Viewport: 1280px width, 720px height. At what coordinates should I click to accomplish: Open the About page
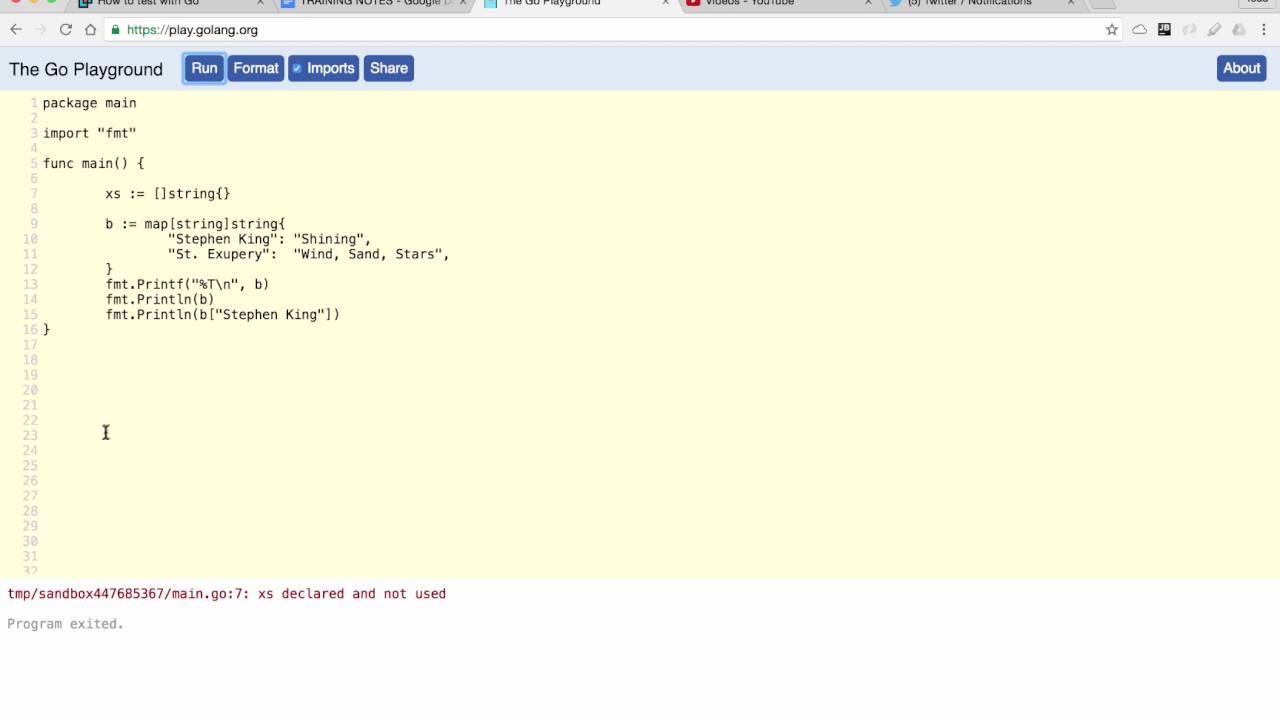click(x=1241, y=68)
